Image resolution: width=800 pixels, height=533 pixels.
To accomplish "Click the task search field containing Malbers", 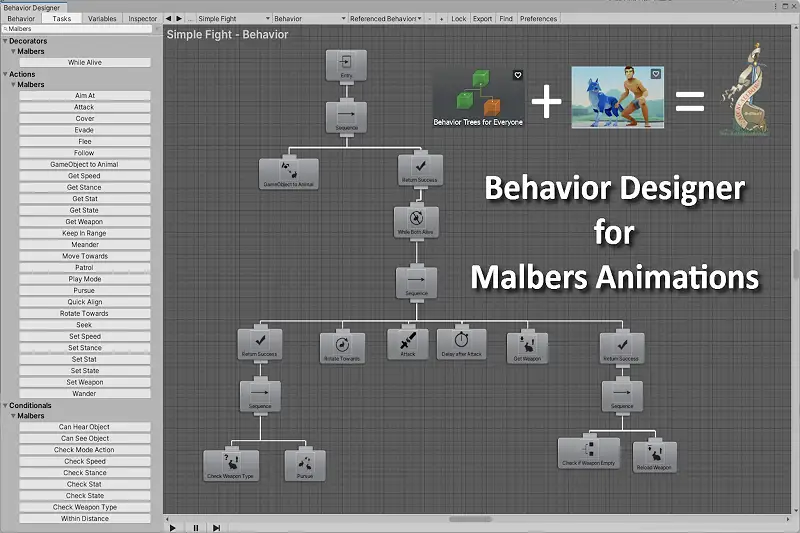I will tap(77, 29).
